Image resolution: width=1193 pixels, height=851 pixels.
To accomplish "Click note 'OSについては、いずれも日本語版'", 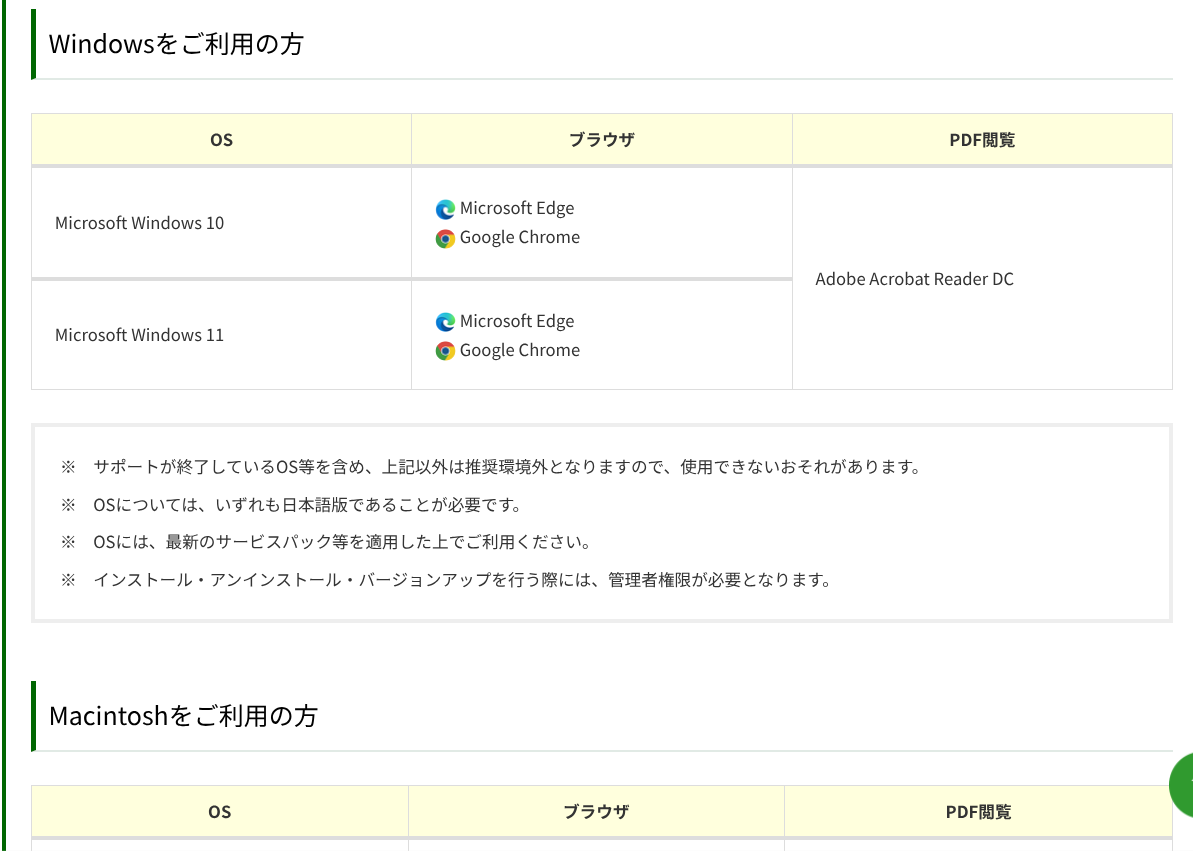I will [308, 505].
